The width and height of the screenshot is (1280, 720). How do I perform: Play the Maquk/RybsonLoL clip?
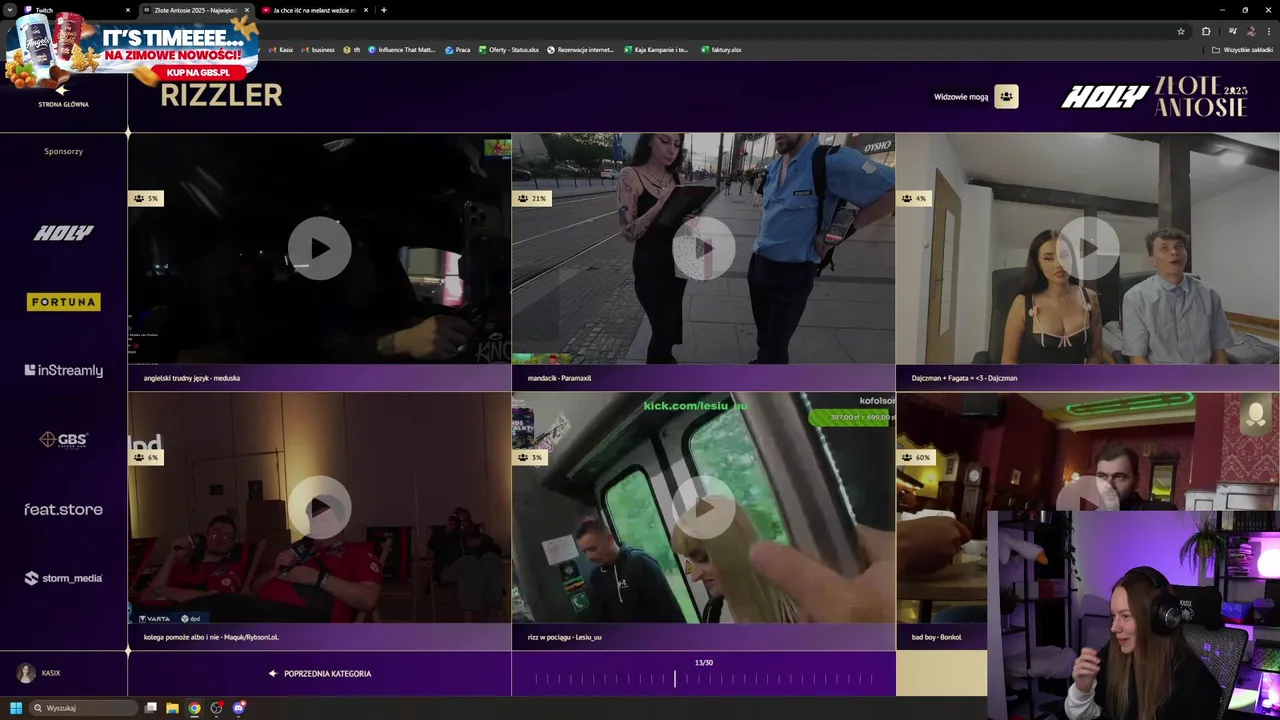point(319,508)
